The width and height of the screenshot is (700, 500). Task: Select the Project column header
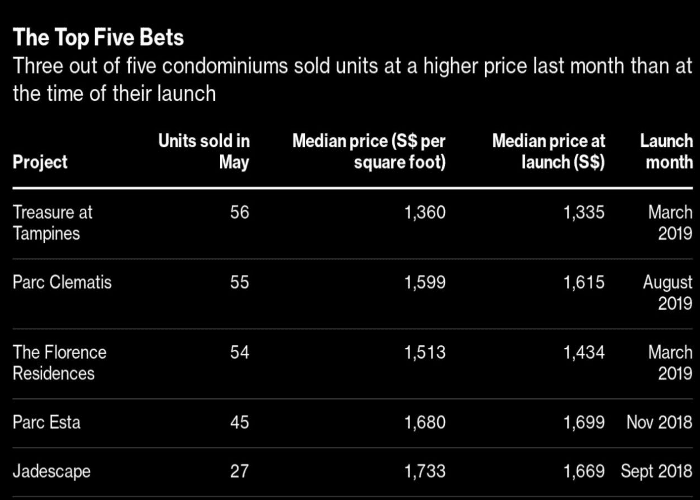point(40,162)
